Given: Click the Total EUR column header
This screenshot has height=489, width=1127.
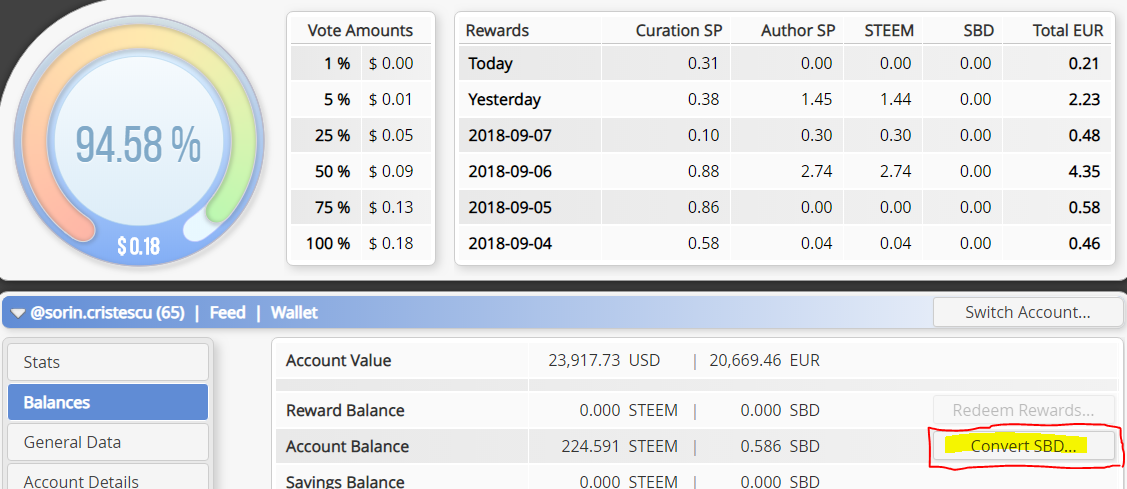Looking at the screenshot, I should tap(1067, 30).
